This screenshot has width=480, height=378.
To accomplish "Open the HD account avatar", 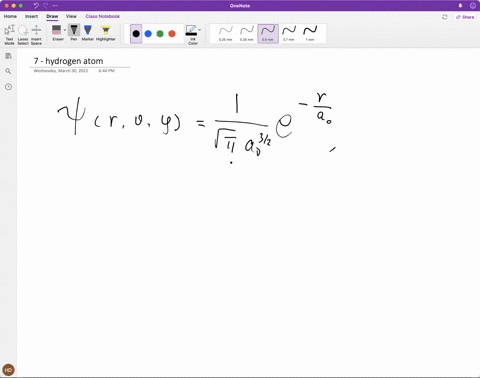I will tap(8, 370).
